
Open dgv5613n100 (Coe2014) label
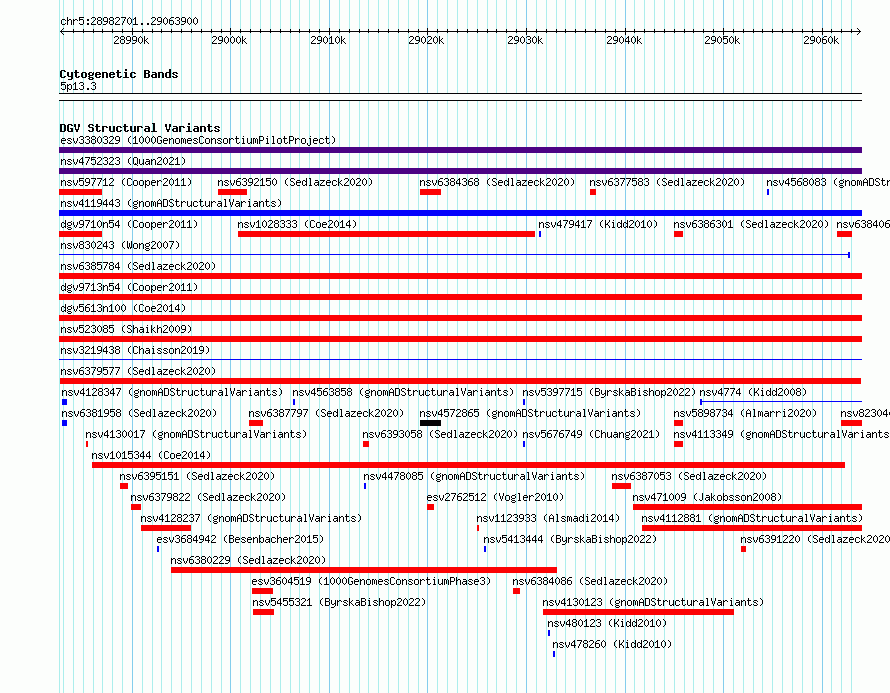[x=123, y=308]
